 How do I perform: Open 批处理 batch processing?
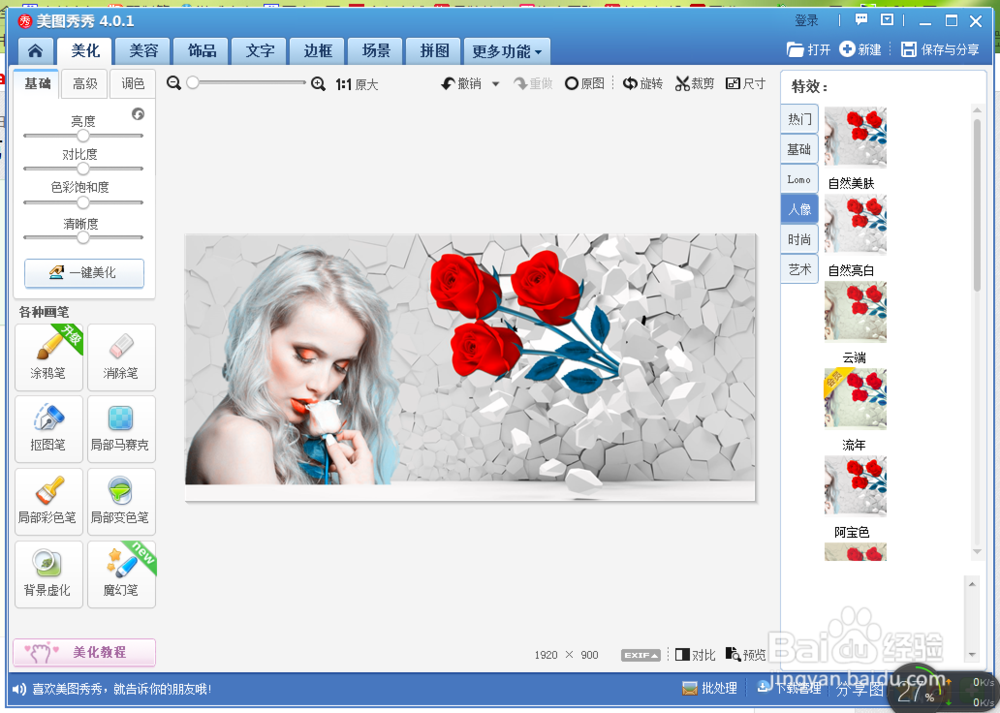click(709, 688)
